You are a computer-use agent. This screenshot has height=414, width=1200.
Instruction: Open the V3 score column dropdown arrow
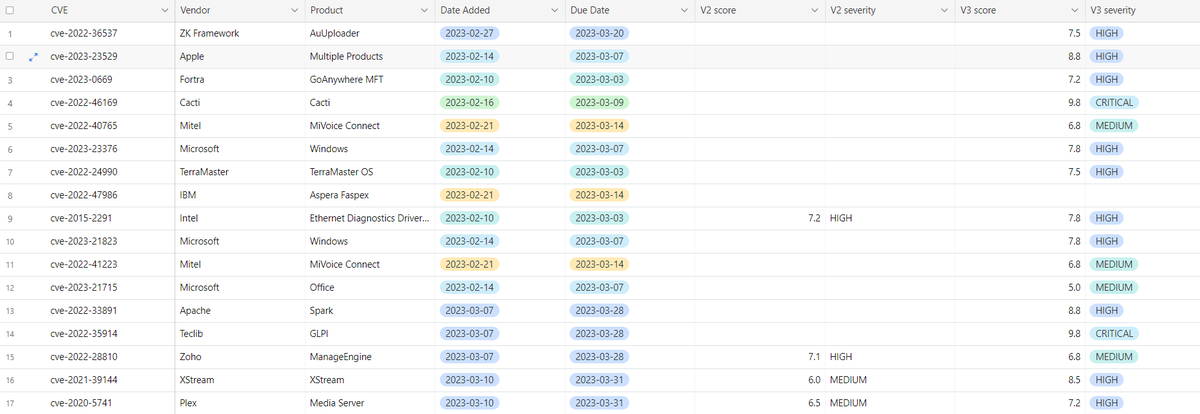point(1074,10)
